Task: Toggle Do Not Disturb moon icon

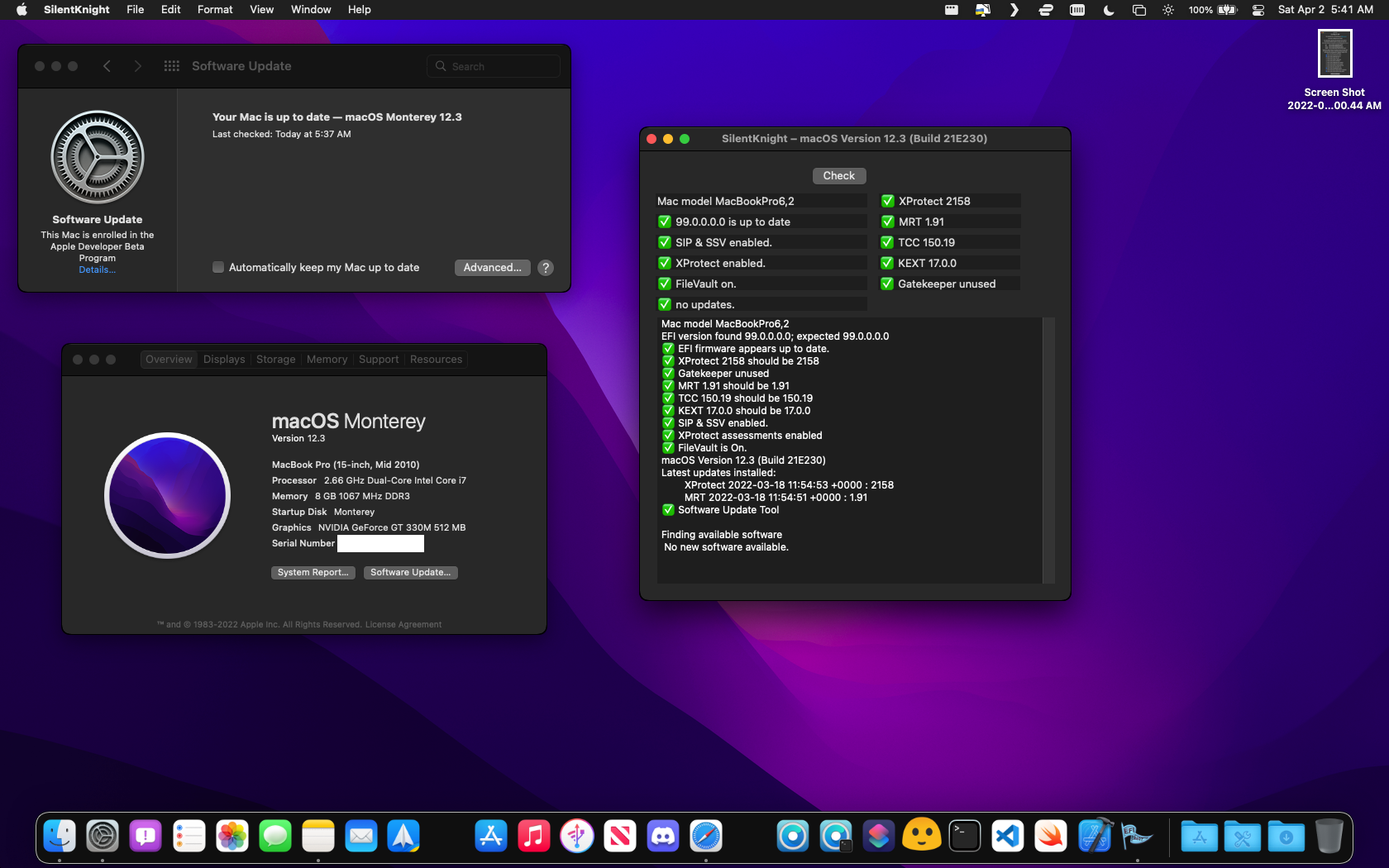Action: pos(1109,10)
